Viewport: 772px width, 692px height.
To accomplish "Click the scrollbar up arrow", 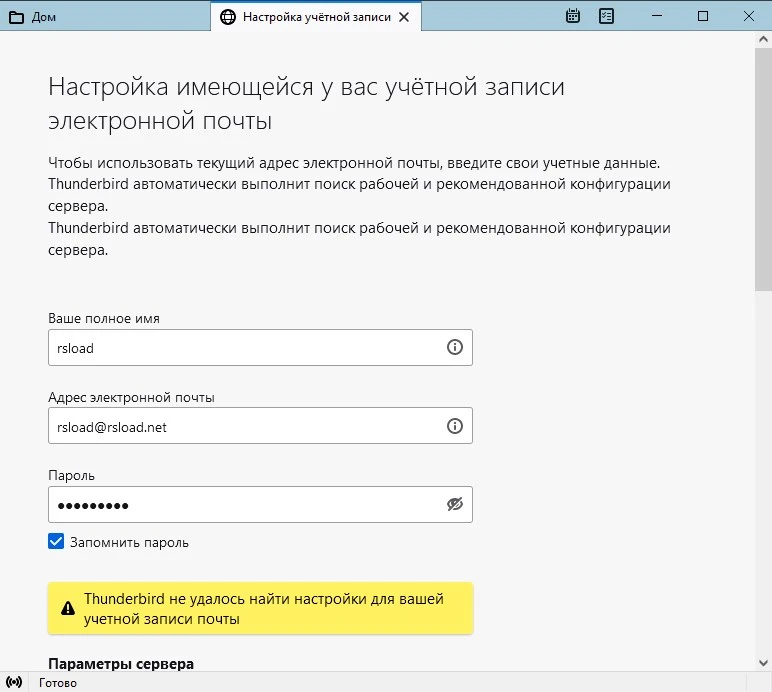I will (x=763, y=41).
